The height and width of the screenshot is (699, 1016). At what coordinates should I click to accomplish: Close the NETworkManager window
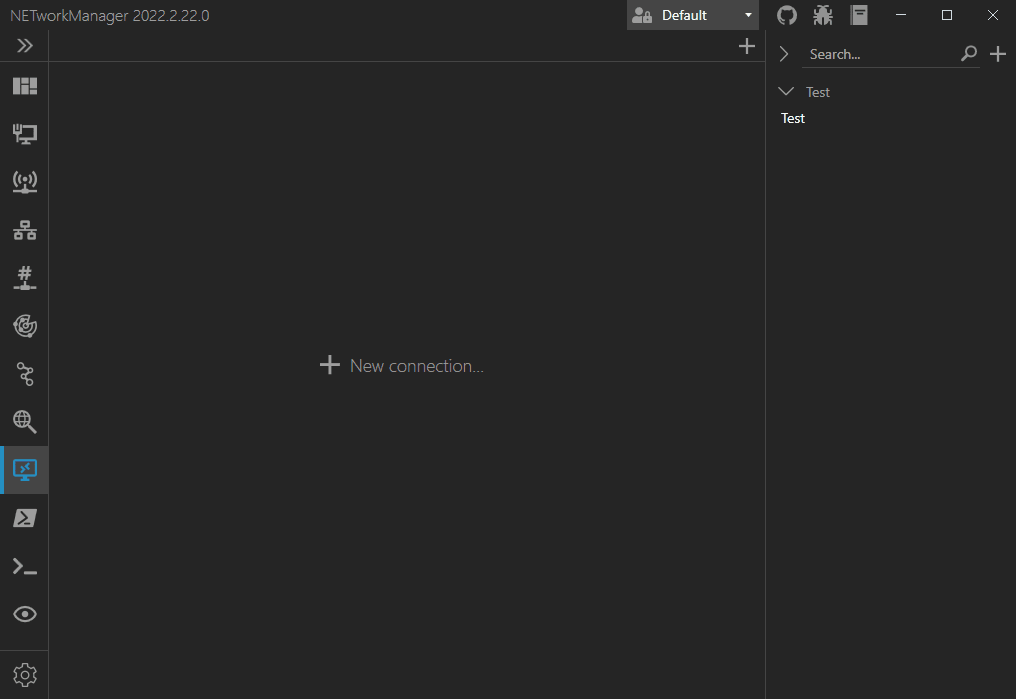click(993, 15)
